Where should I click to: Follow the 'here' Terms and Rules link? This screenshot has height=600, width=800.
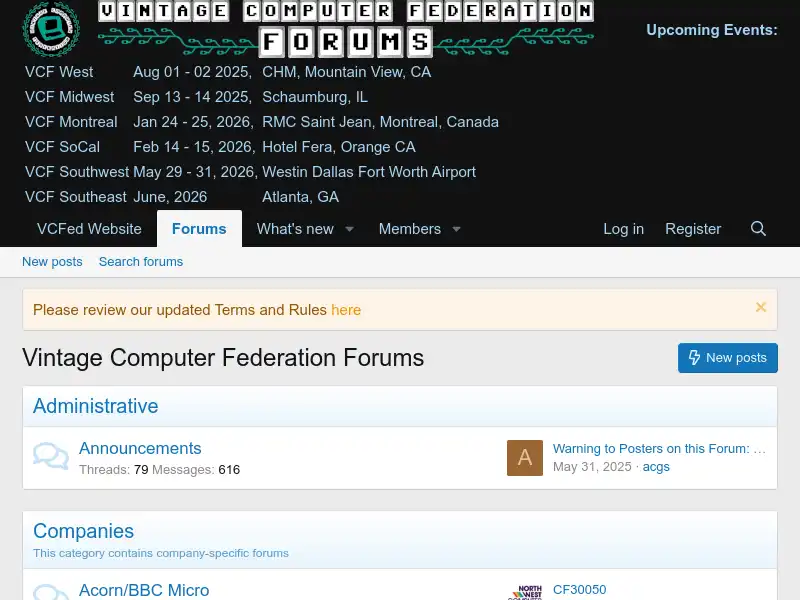[x=346, y=310]
